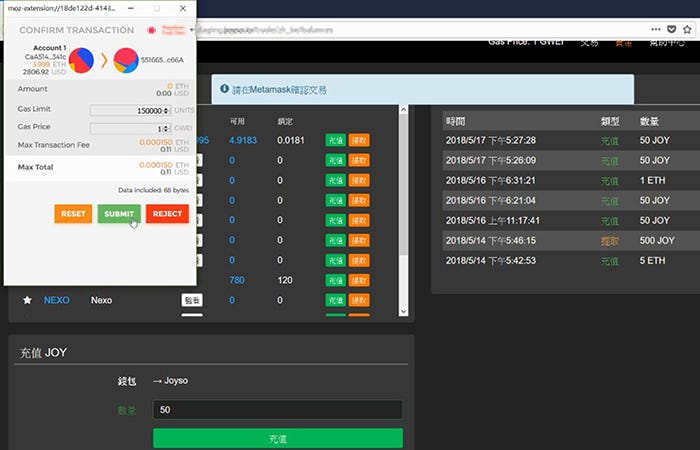
Task: Open the 幫助中心 navigation tab
Action: 667,42
